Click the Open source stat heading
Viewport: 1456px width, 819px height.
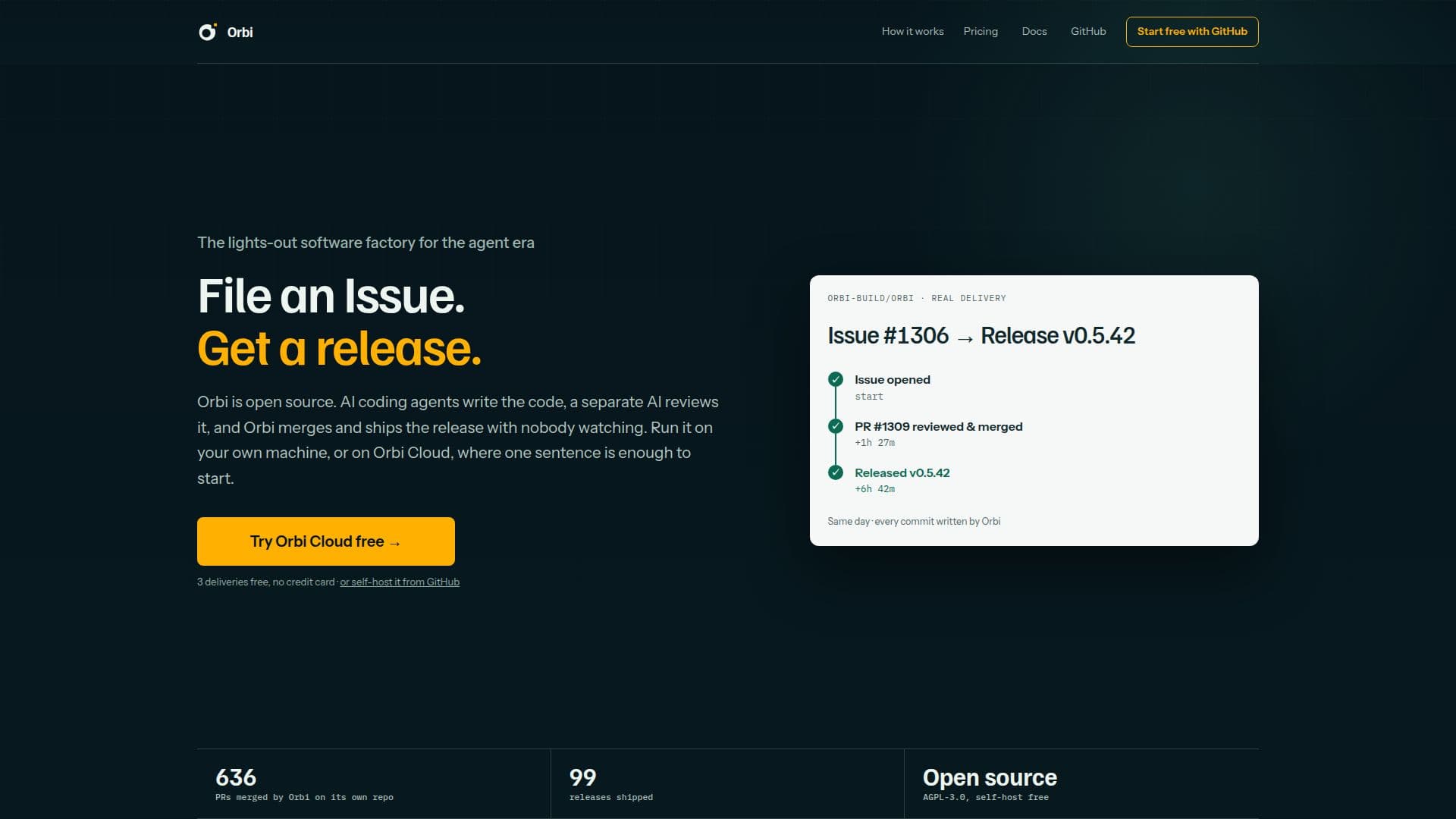tap(990, 778)
